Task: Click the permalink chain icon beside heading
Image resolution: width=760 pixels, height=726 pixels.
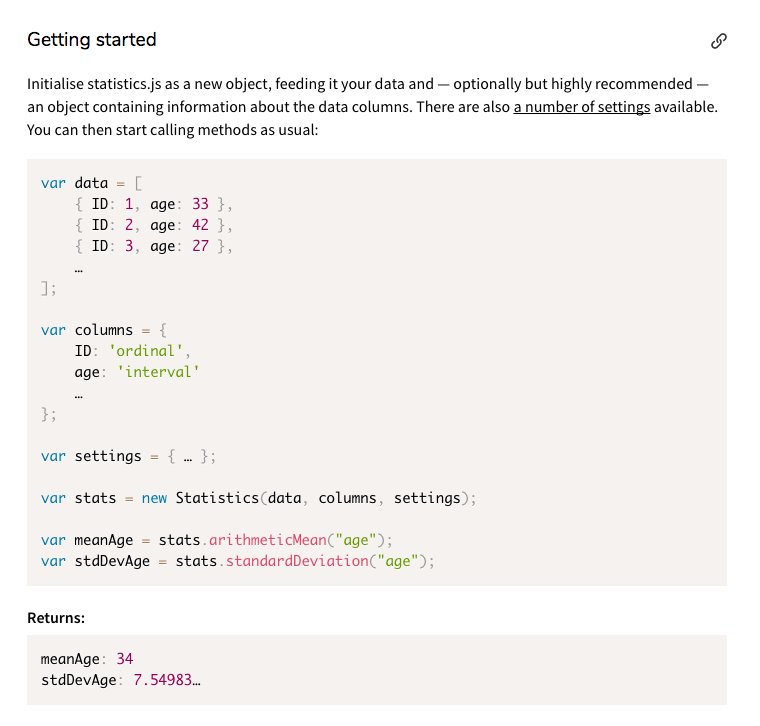Action: pos(718,41)
